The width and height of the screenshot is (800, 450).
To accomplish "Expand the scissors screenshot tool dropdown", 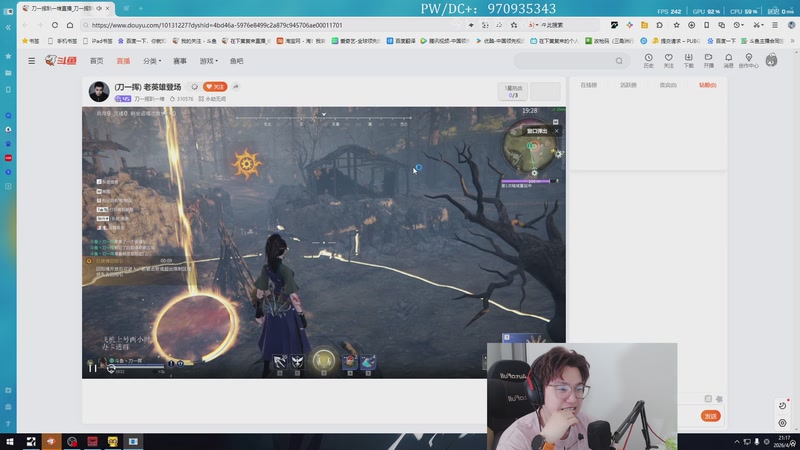I will (758, 25).
